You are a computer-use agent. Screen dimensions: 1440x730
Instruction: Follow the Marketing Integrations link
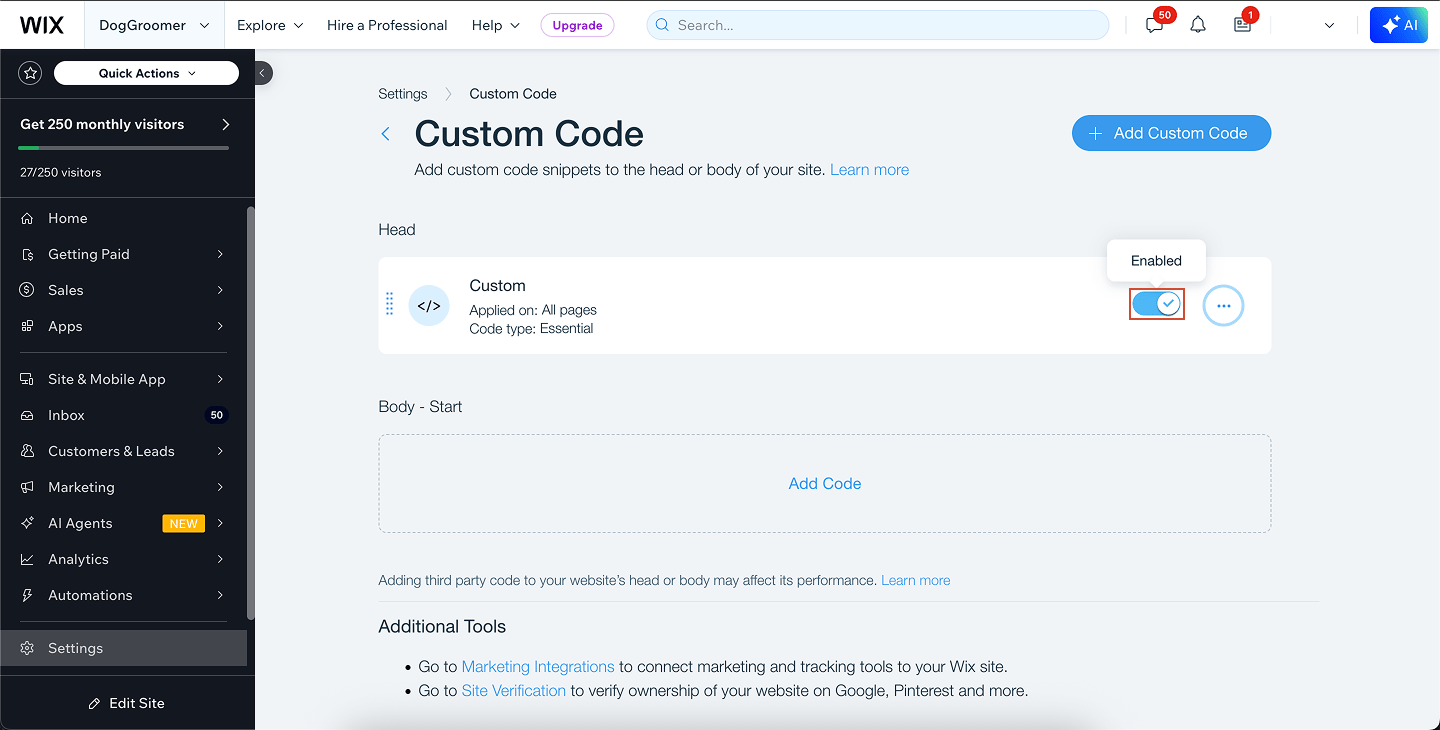tap(538, 666)
